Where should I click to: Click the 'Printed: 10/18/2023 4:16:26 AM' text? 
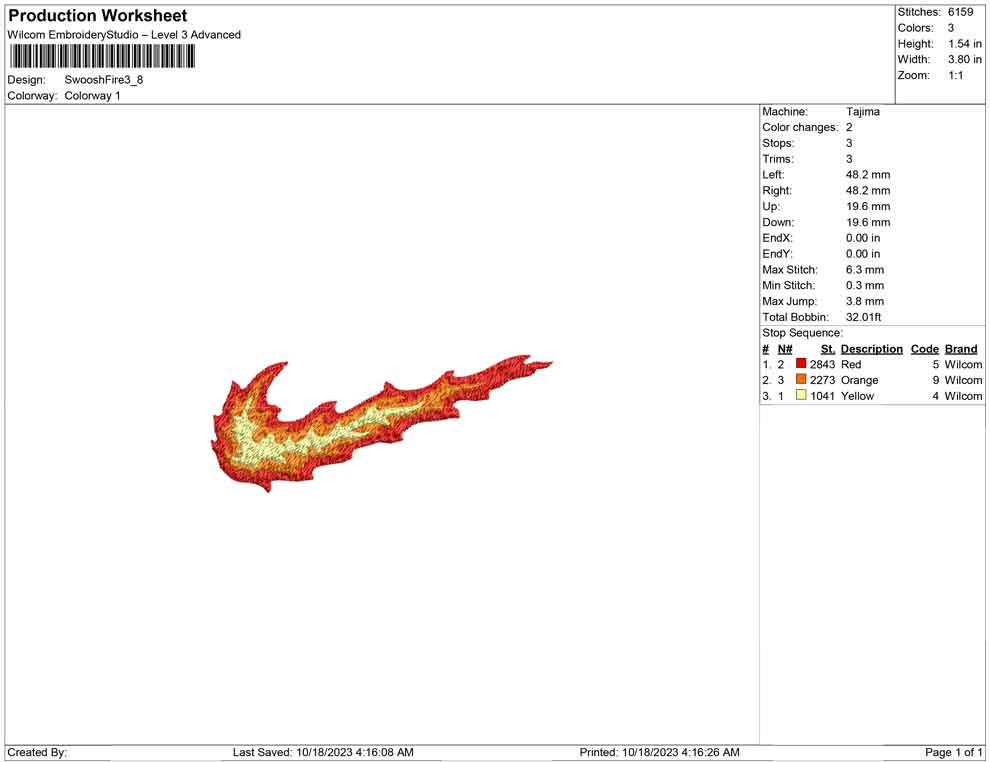(659, 752)
